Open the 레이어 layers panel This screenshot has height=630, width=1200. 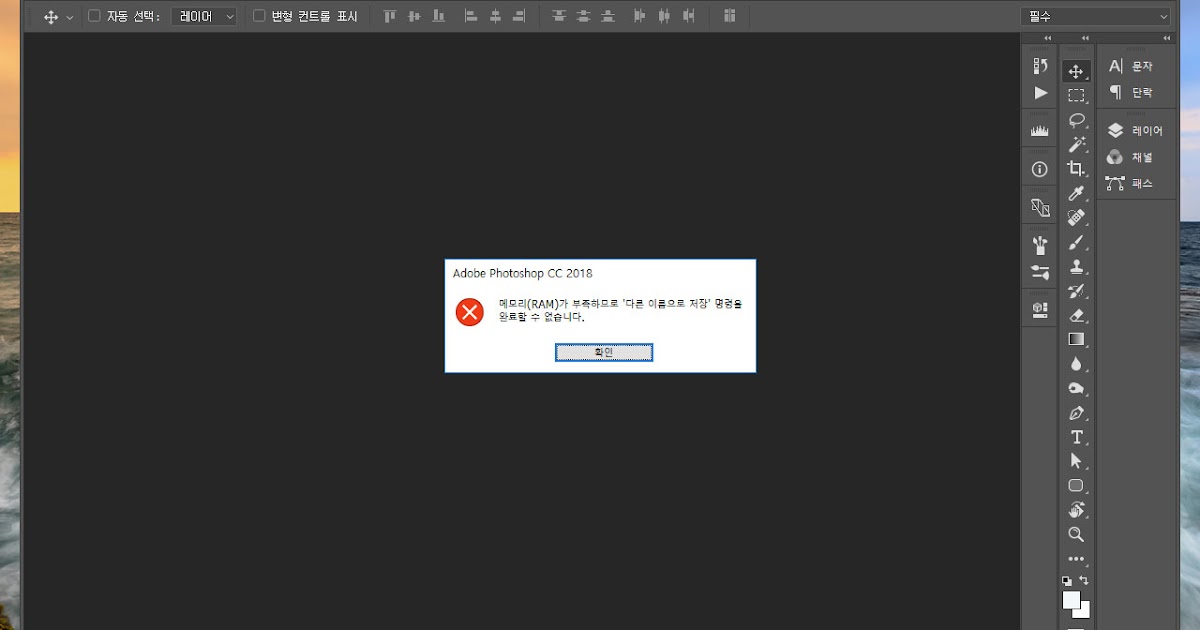(x=1136, y=131)
